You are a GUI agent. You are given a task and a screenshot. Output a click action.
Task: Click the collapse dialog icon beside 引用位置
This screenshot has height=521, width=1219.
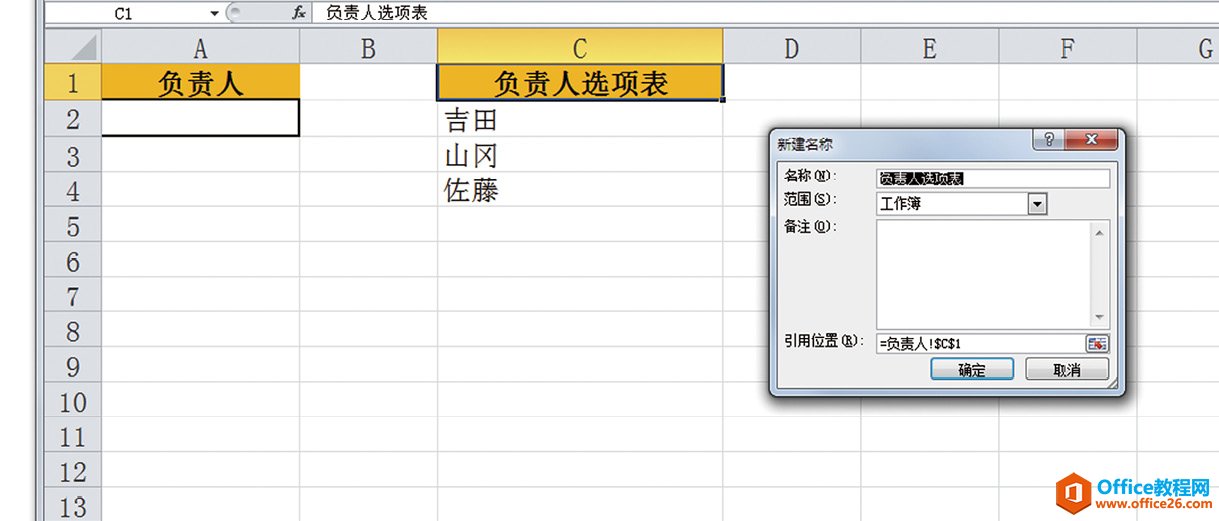[1097, 343]
